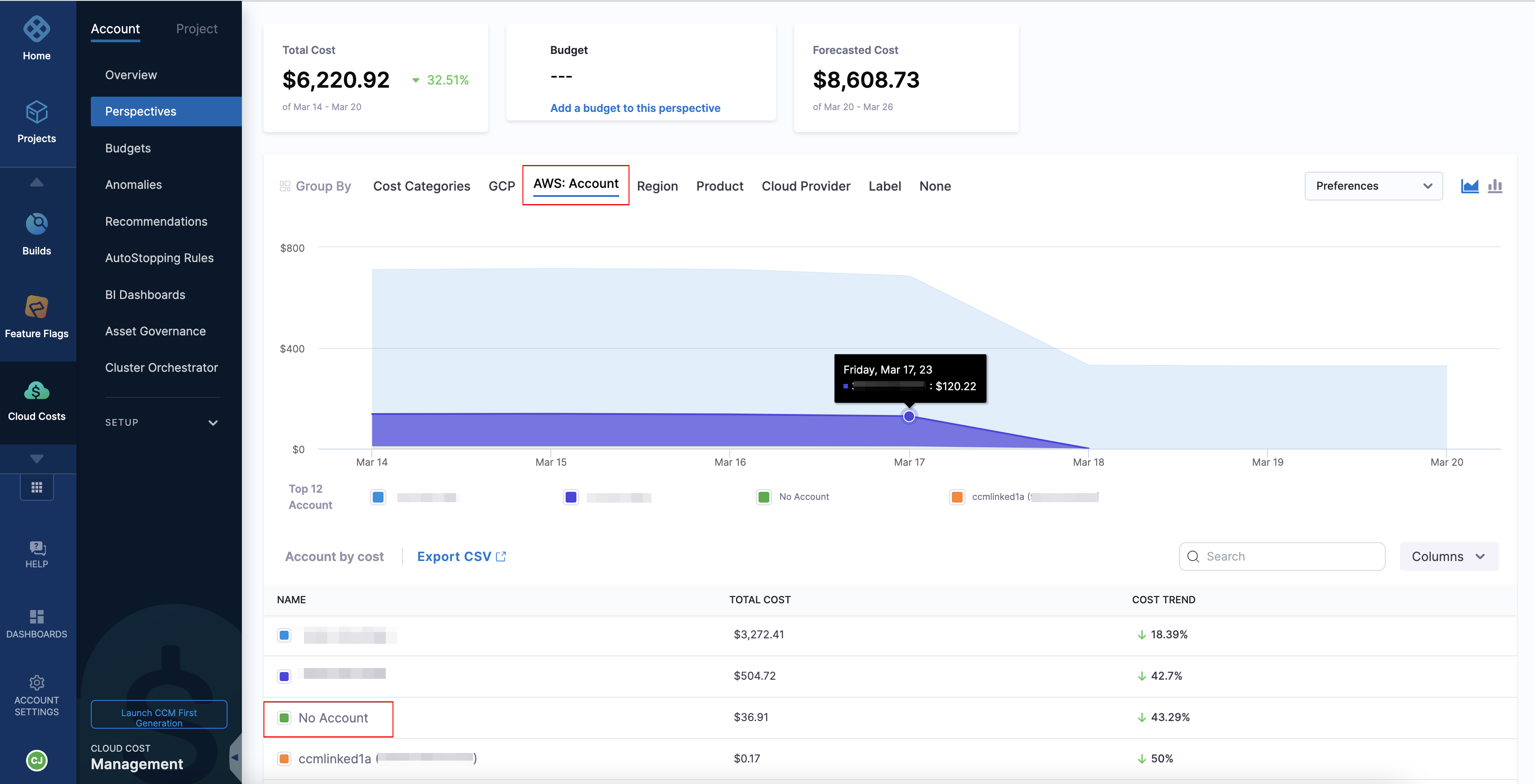Open Account Settings gear
Screen dimensions: 1535x784
36,683
